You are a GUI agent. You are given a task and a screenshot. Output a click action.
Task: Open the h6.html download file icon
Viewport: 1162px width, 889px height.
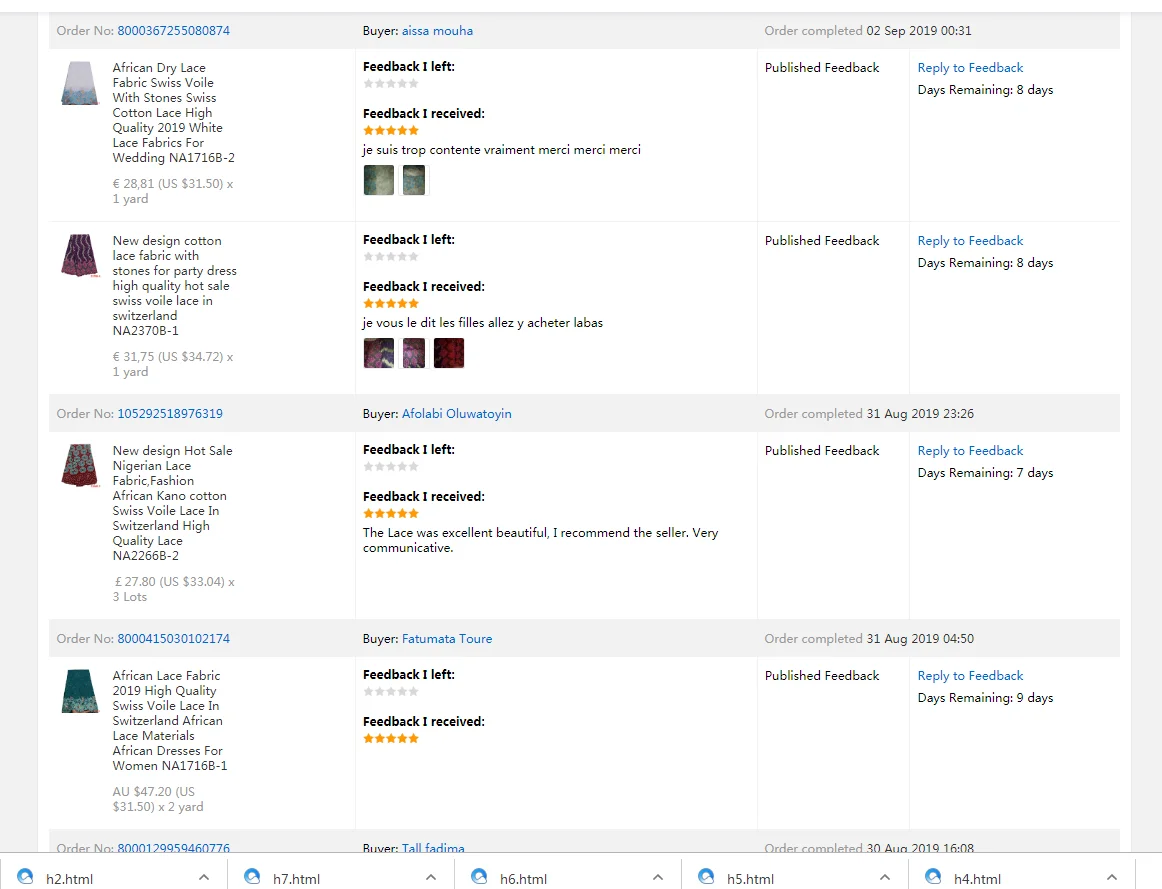tap(480, 877)
